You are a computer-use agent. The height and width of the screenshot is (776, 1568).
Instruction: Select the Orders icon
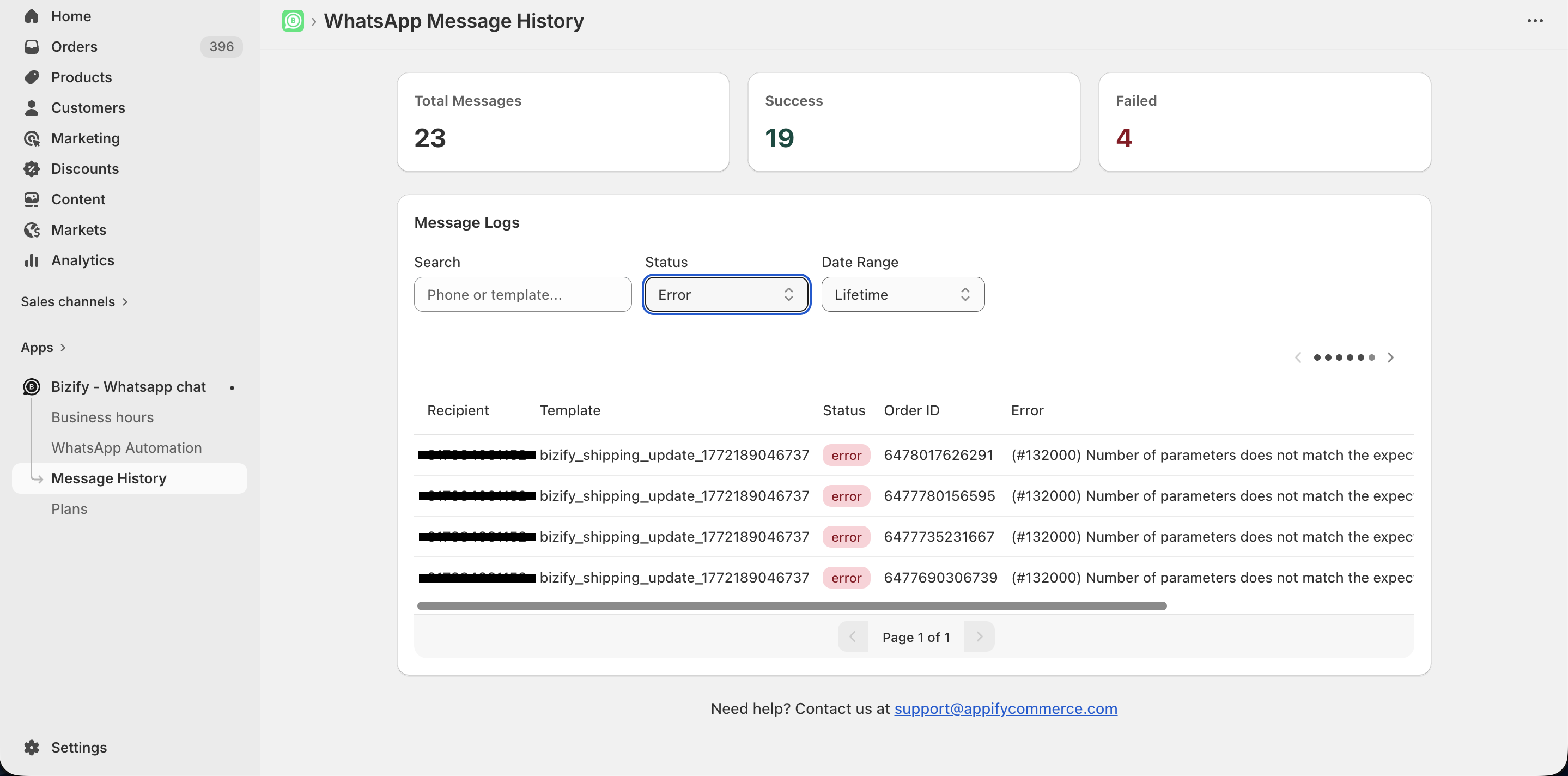click(32, 46)
